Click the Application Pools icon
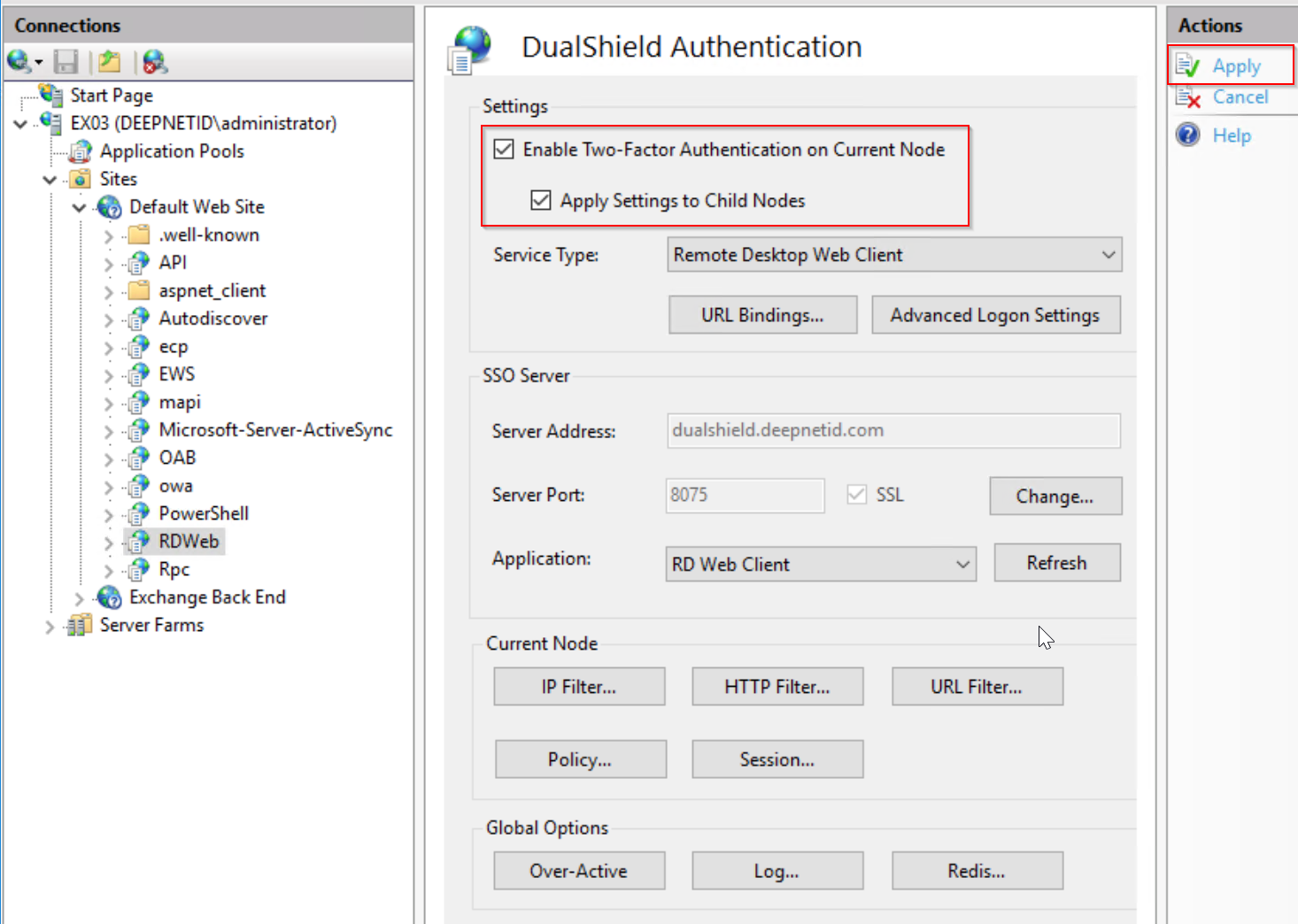 pyautogui.click(x=81, y=151)
